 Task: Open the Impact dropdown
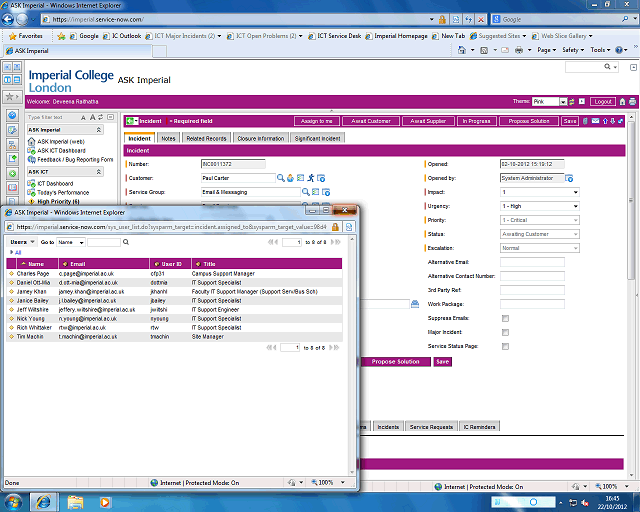tap(538, 191)
